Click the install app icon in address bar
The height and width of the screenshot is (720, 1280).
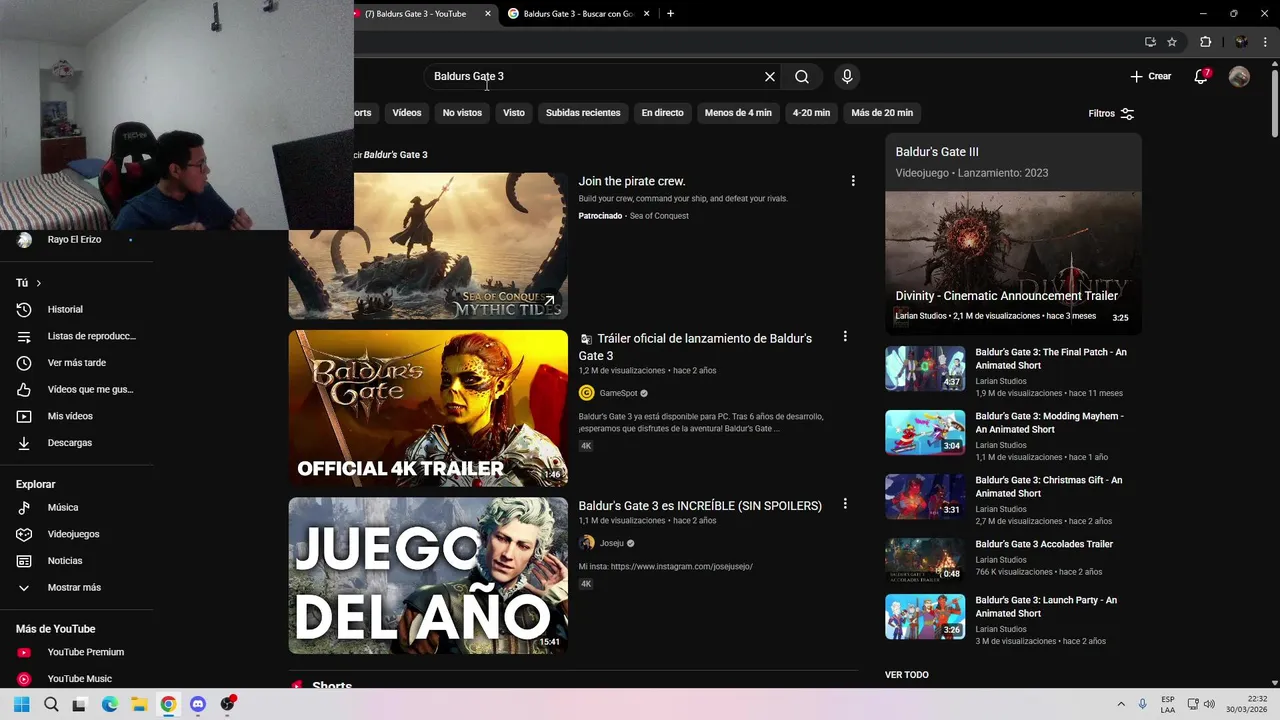1150,42
